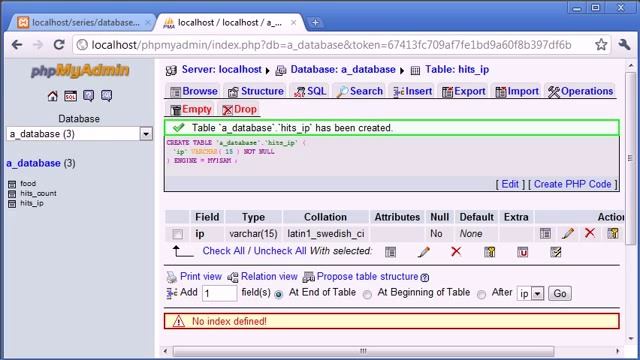Click the Uncheck All link
This screenshot has height=360, width=640.
coord(280,251)
